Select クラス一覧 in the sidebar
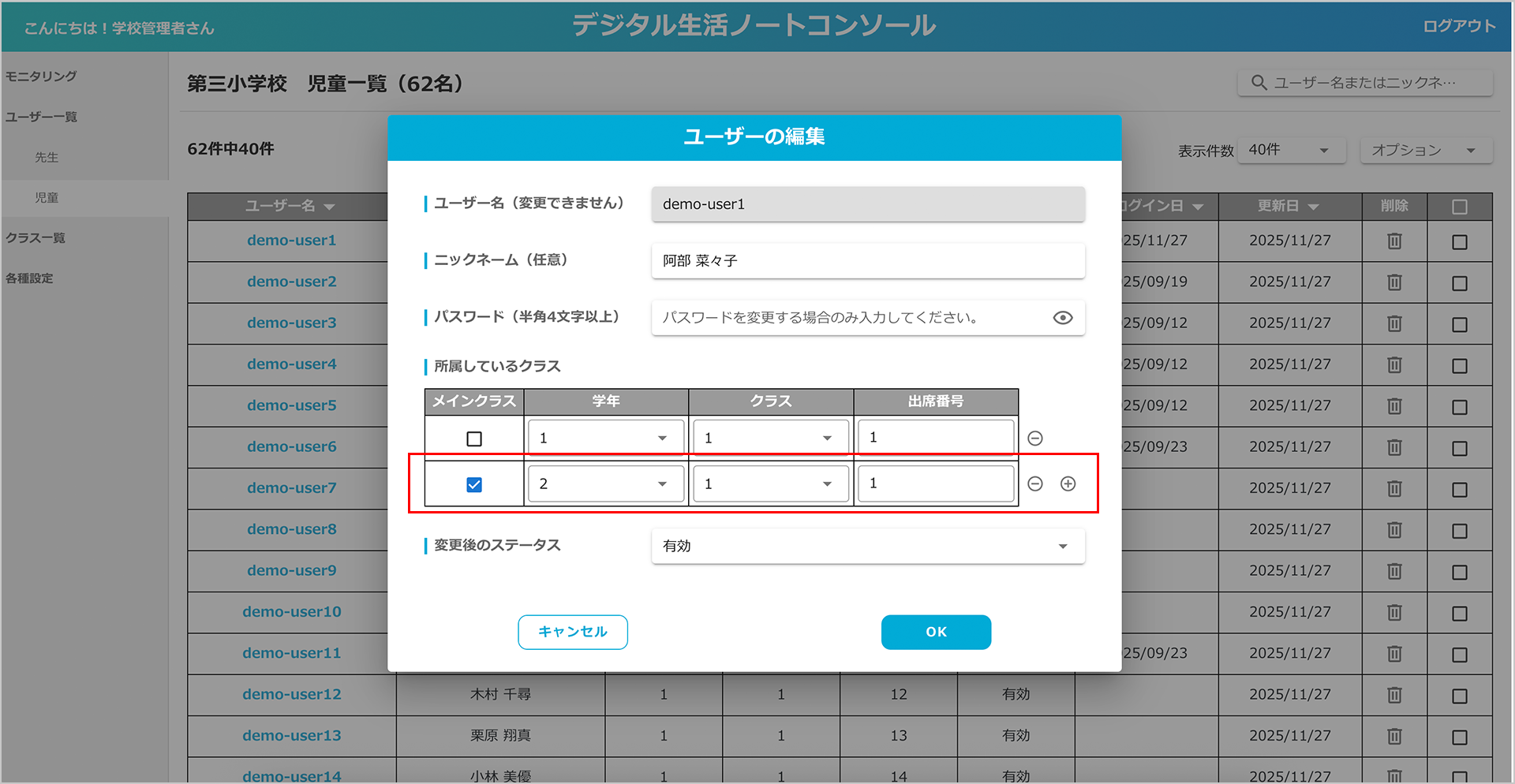The image size is (1515, 784). click(36, 238)
